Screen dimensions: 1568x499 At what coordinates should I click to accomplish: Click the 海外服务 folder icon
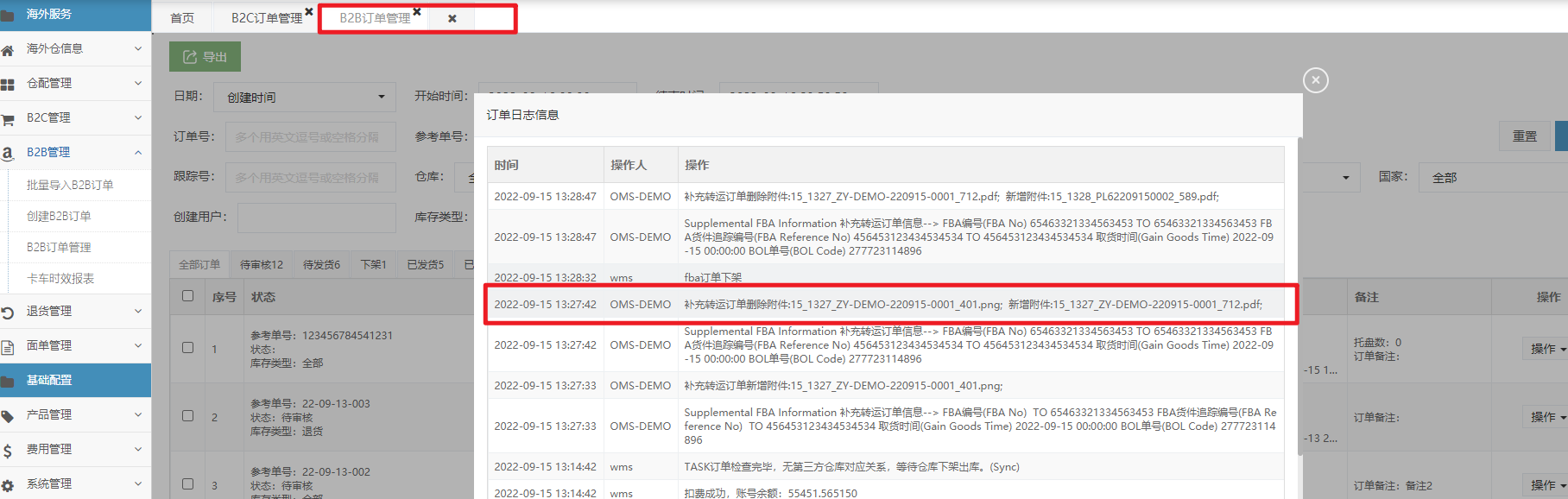pos(8,15)
